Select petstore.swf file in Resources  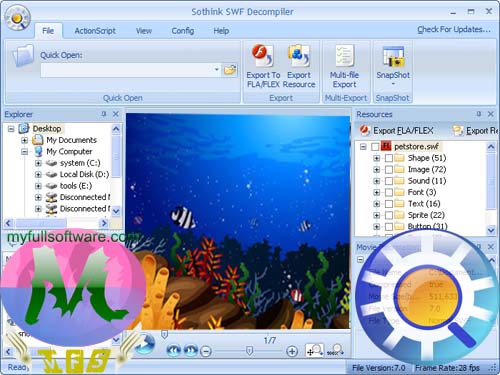416,146
